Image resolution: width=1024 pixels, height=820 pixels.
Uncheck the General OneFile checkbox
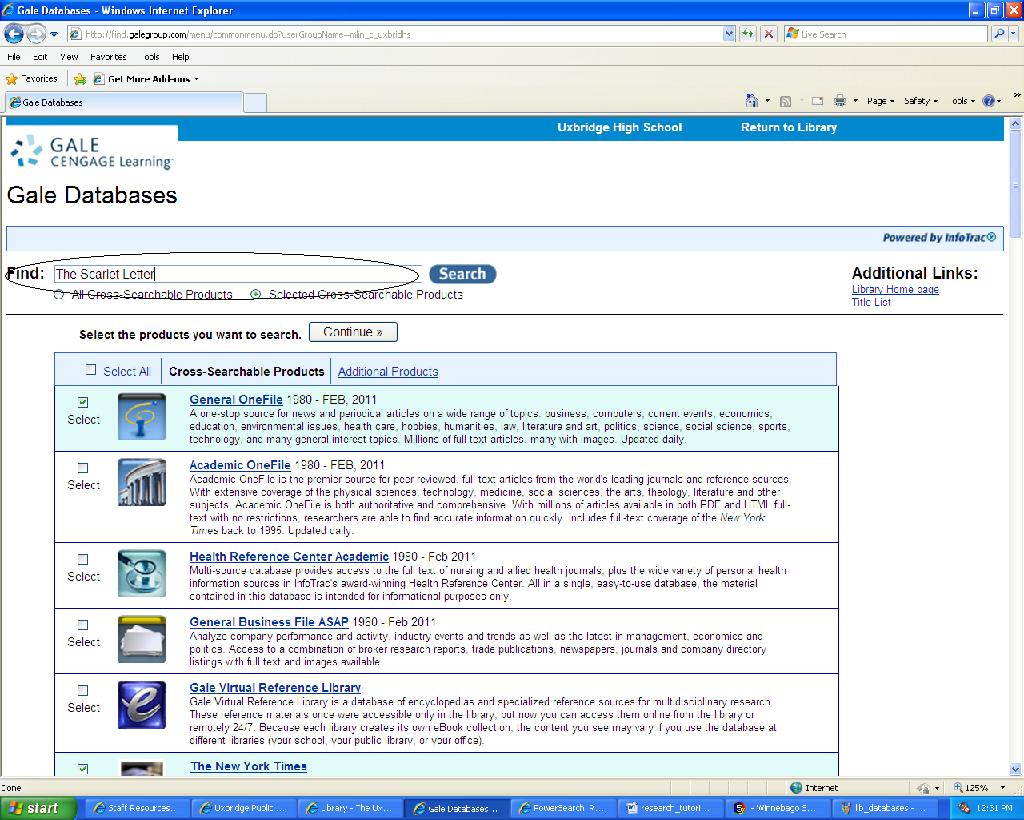coord(83,402)
